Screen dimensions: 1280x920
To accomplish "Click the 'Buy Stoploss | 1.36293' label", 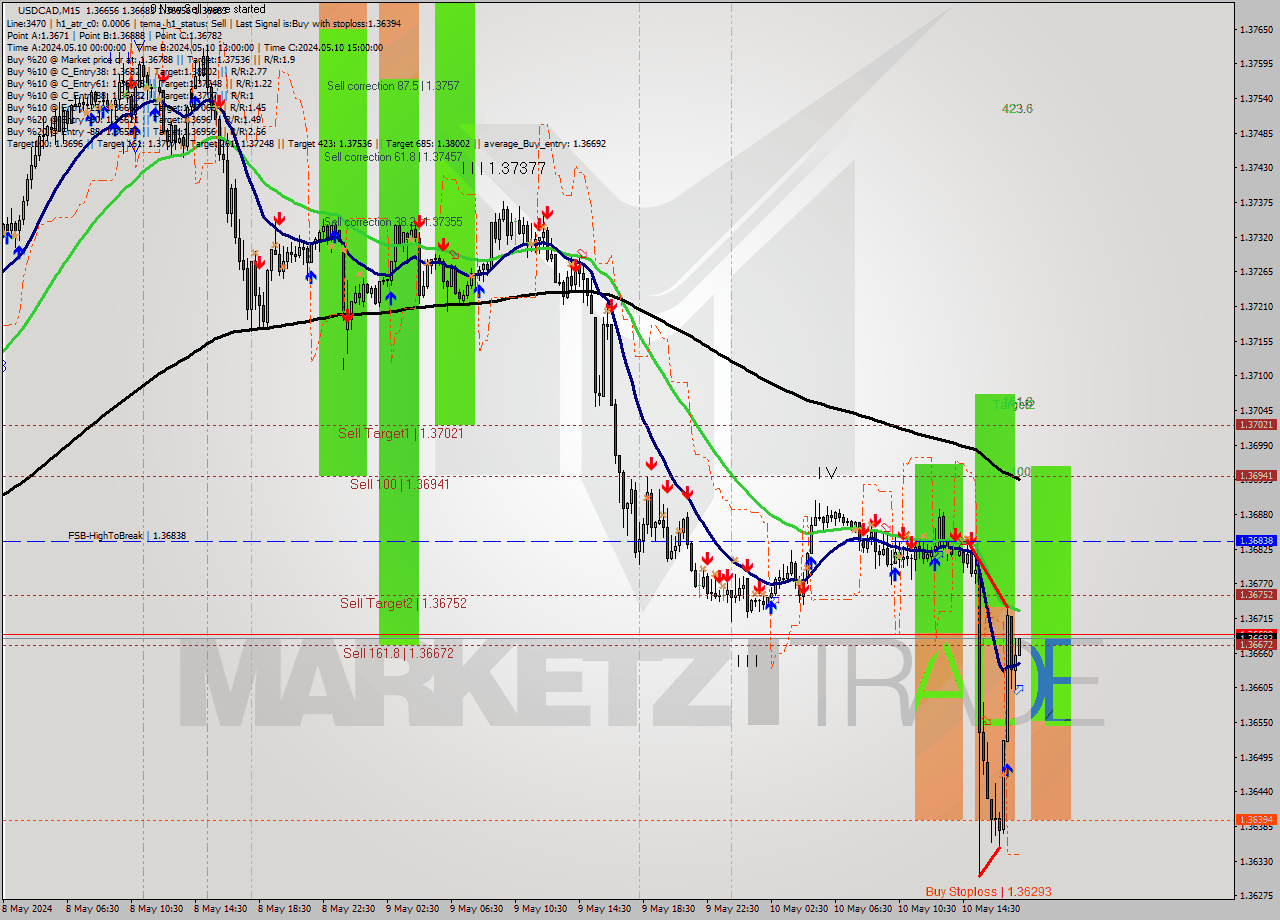I will coord(988,891).
